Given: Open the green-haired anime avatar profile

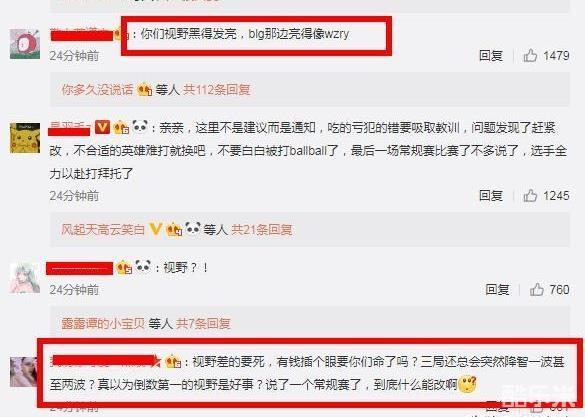Looking at the screenshot, I should tap(25, 278).
